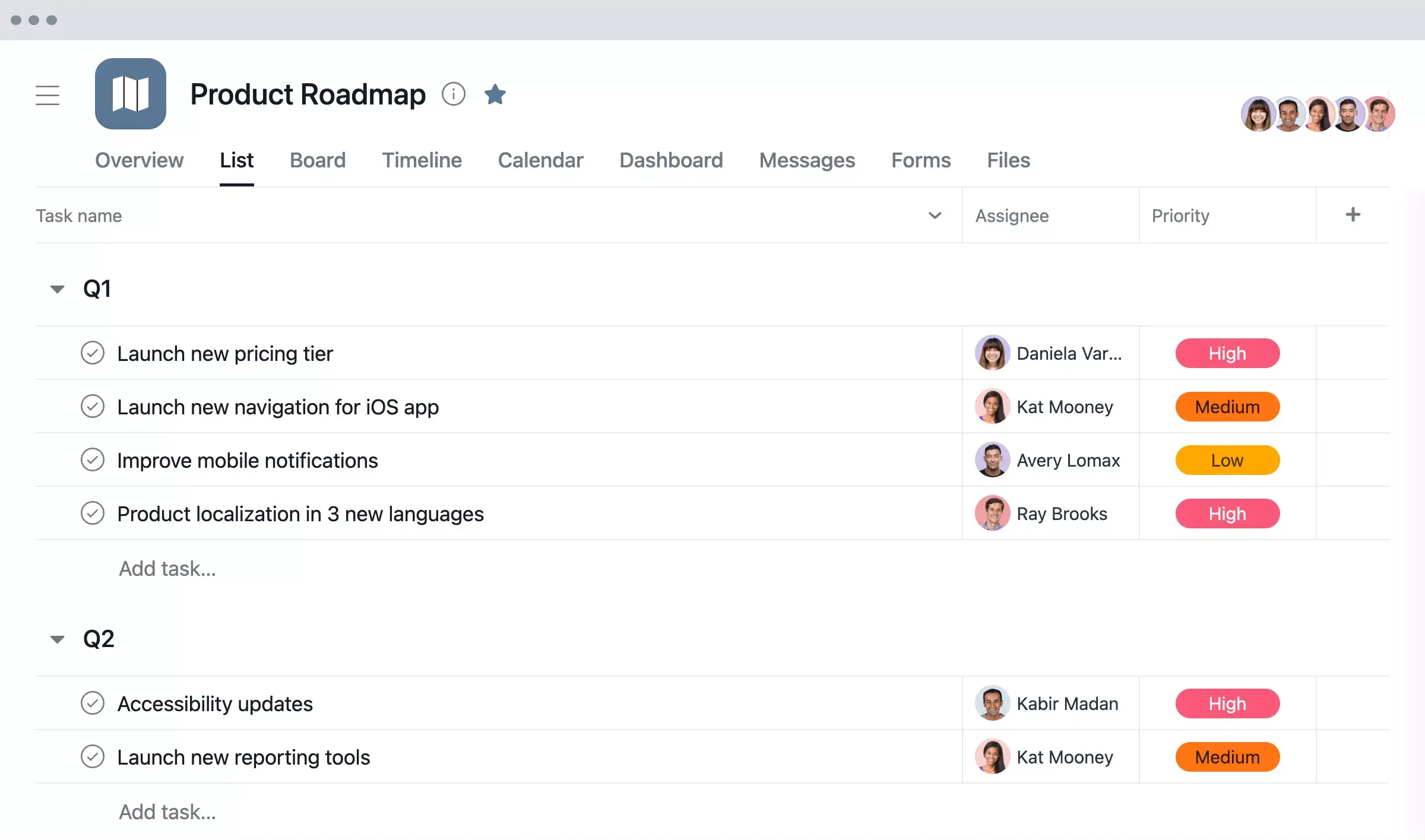Click Add task under Q1 section
Screen dimensions: 1425x840
click(167, 568)
